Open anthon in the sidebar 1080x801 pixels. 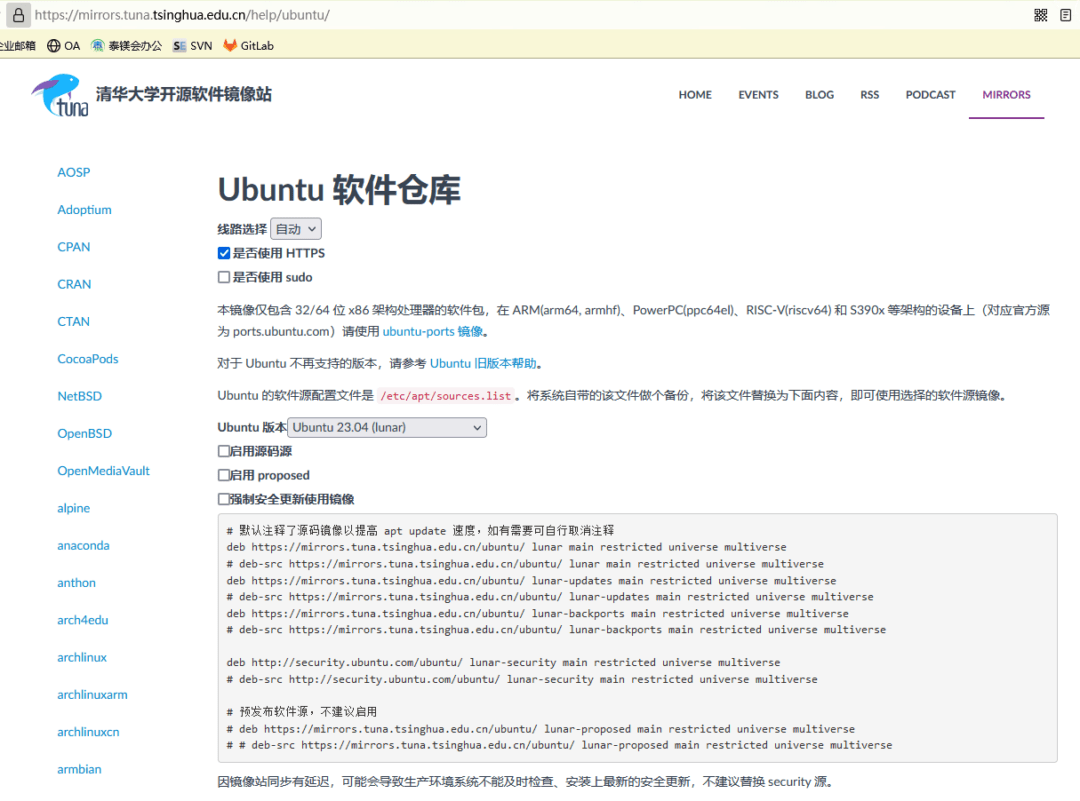pos(76,583)
